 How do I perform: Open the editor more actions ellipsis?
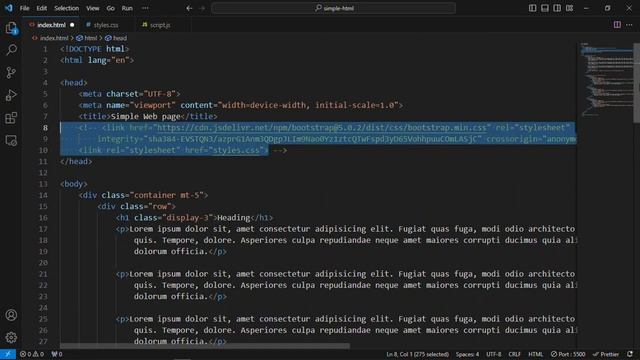pyautogui.click(x=629, y=25)
